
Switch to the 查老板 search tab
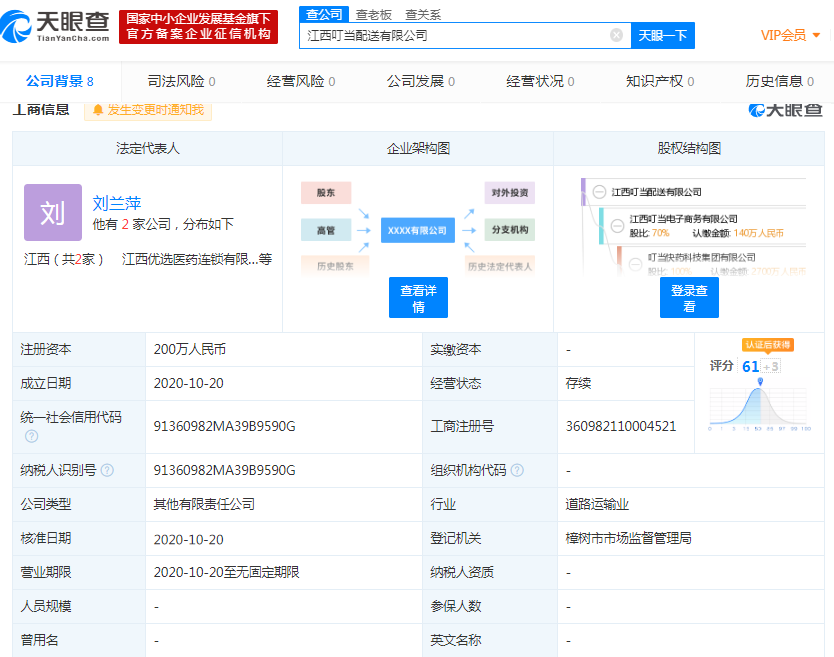373,15
